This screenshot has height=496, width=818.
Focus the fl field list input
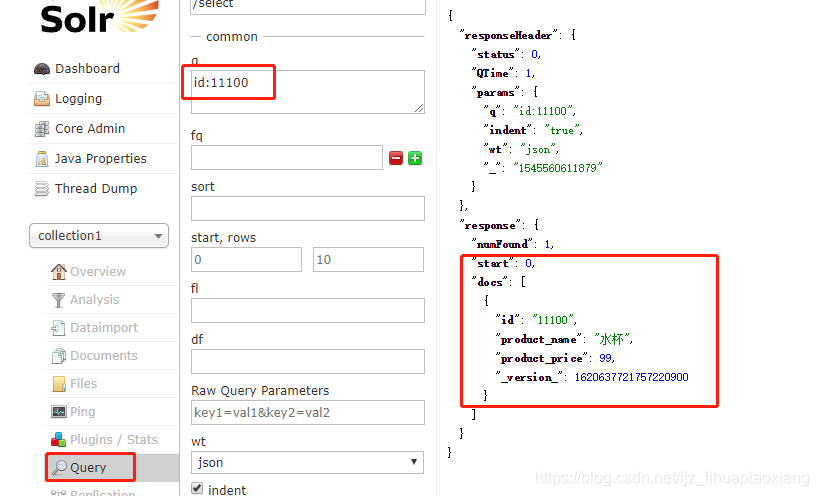308,311
